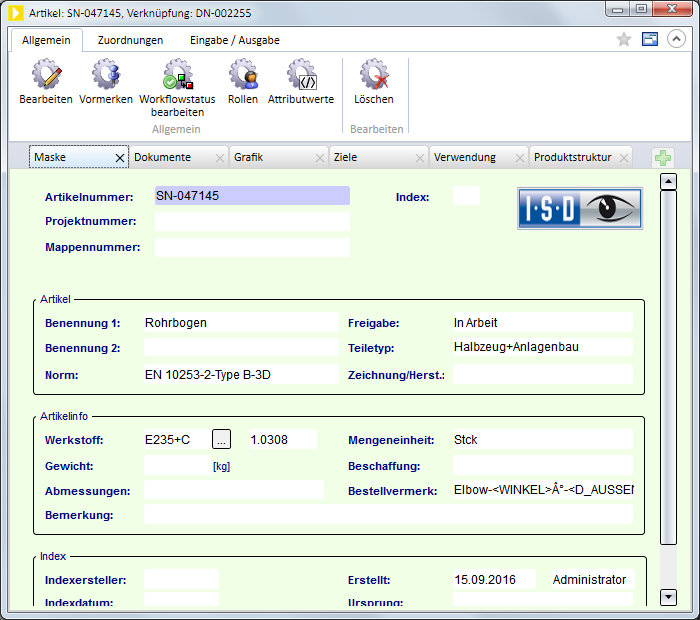Image resolution: width=700 pixels, height=620 pixels.
Task: Click the scrollbar up arrow
Action: coord(668,181)
